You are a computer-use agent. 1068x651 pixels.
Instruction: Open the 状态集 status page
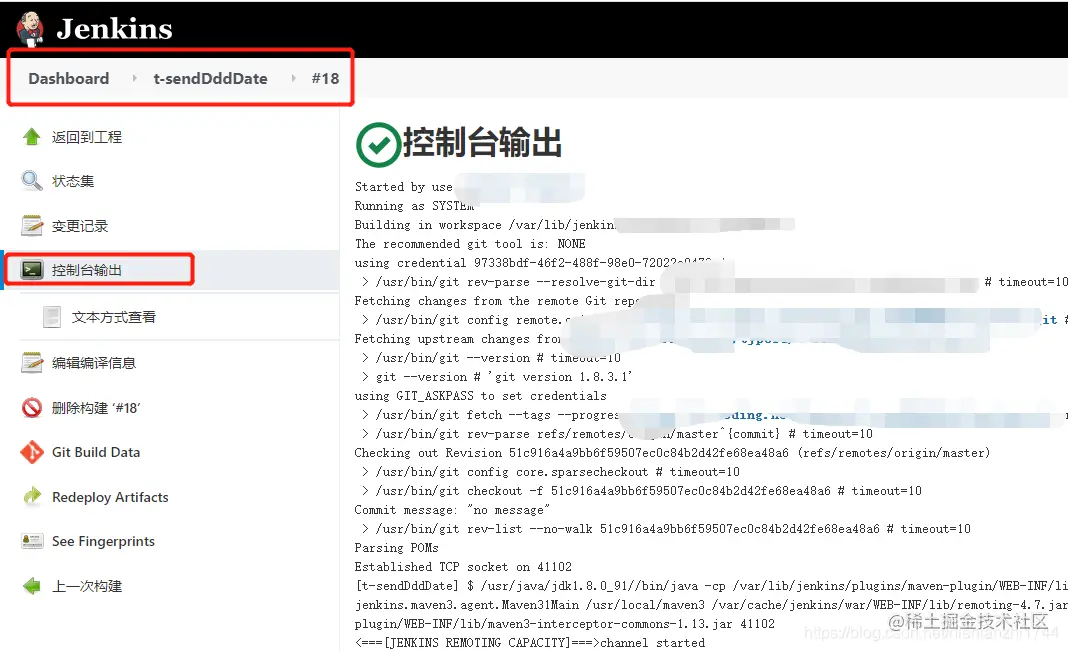pyautogui.click(x=73, y=181)
